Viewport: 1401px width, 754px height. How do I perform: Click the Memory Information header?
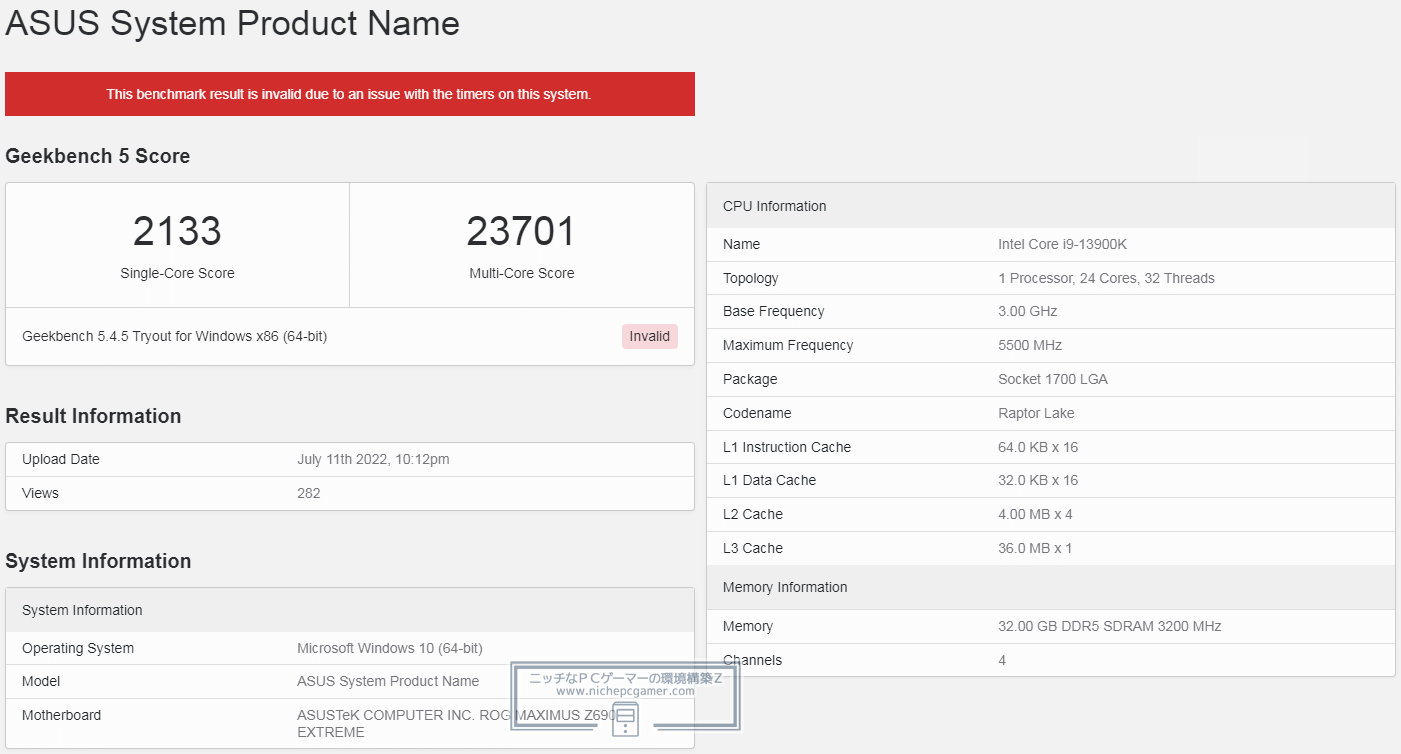coord(1051,587)
